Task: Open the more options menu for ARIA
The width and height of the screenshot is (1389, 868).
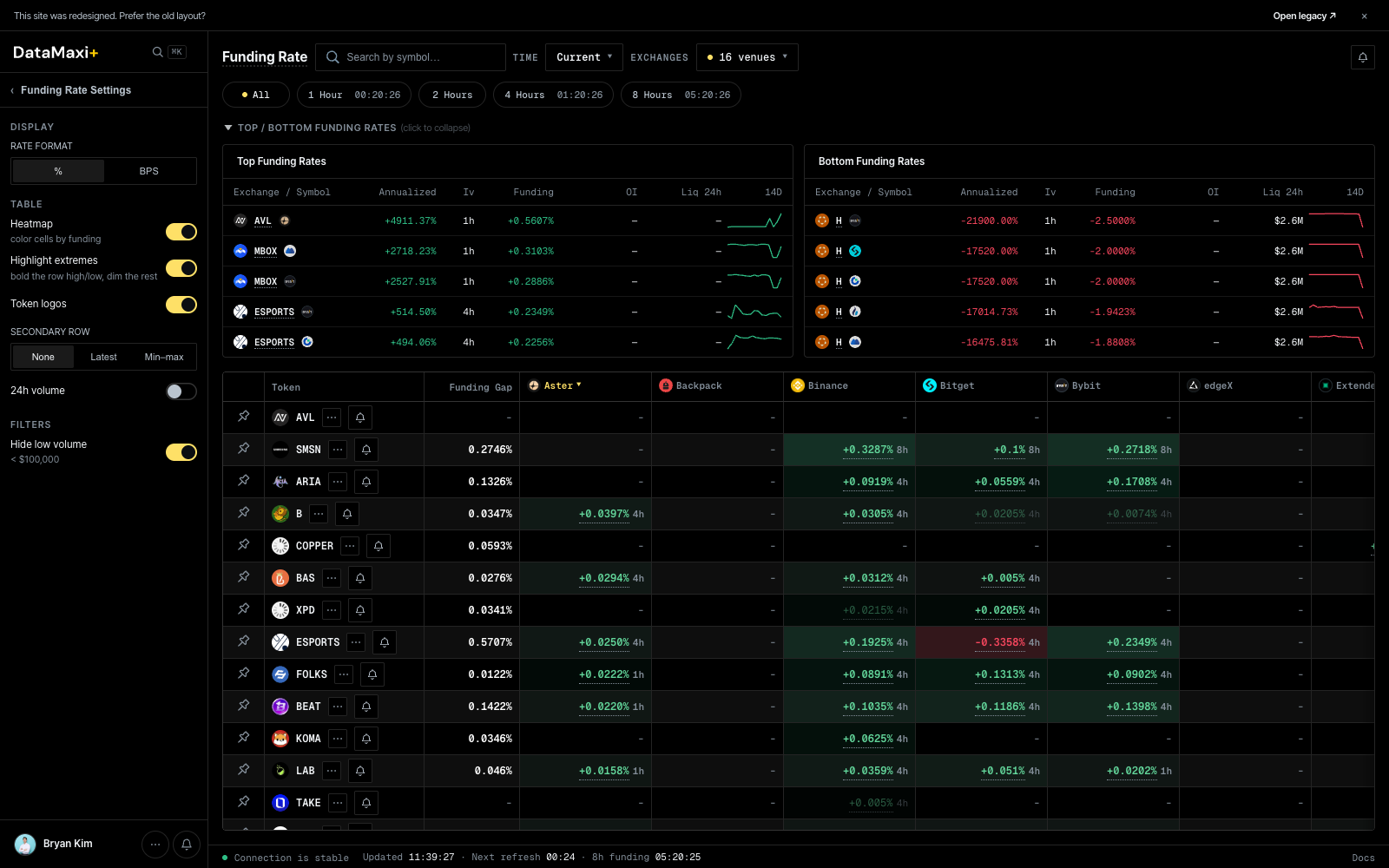Action: click(x=338, y=482)
